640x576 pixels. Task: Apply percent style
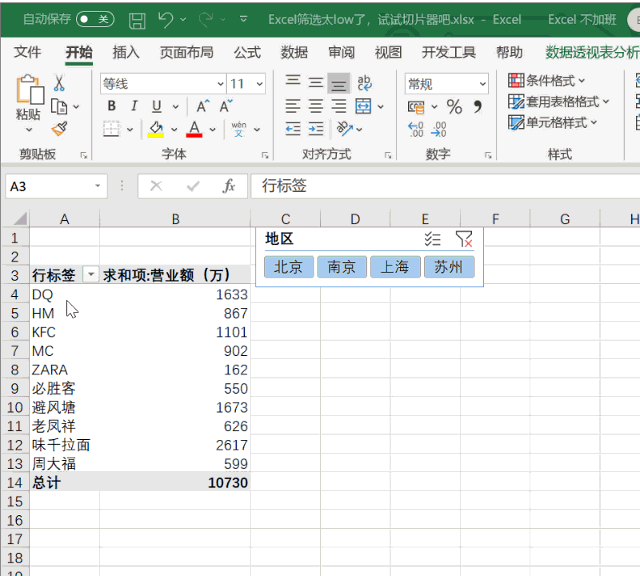(454, 107)
